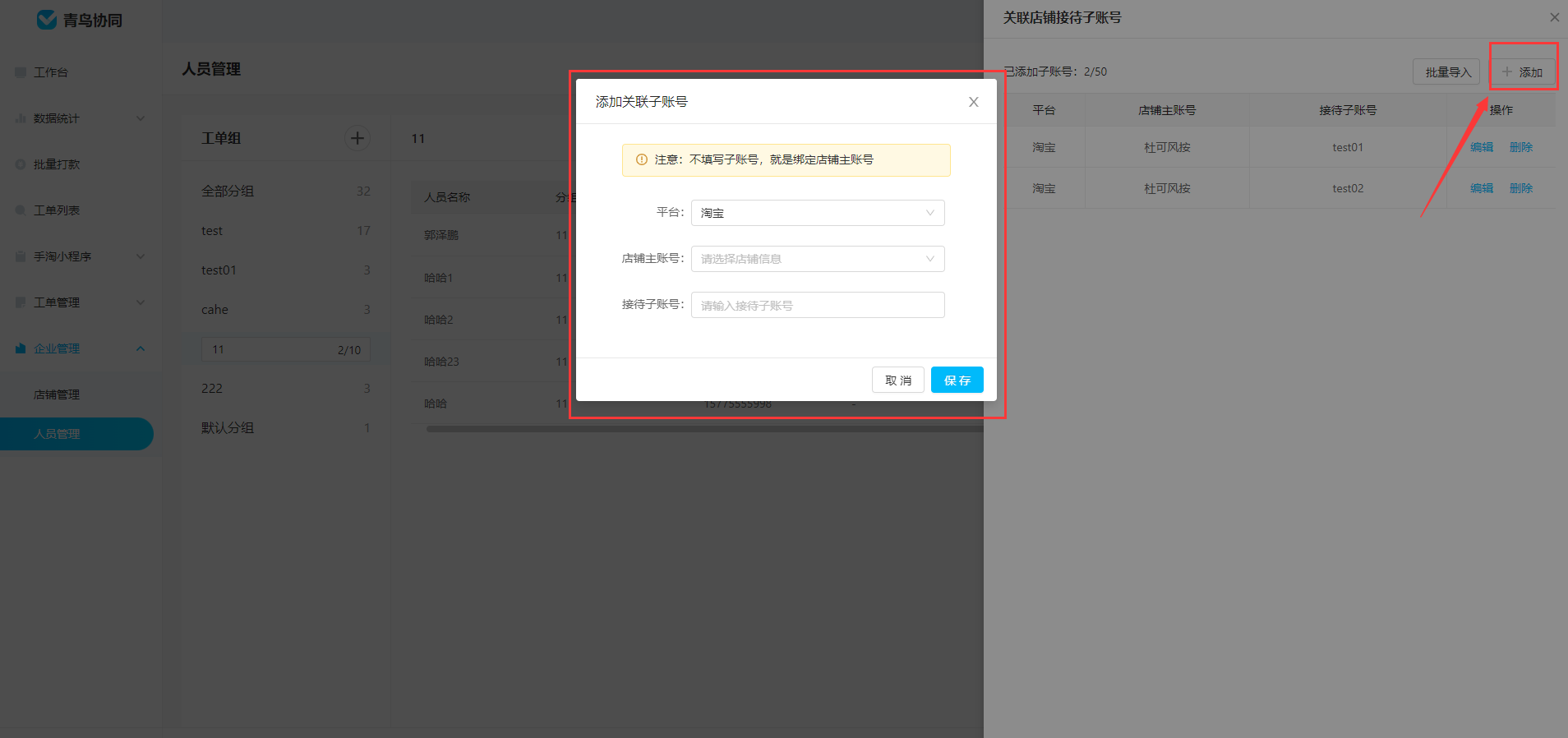This screenshot has width=1568, height=738.
Task: Select the group 11 with 2/10
Action: click(286, 349)
